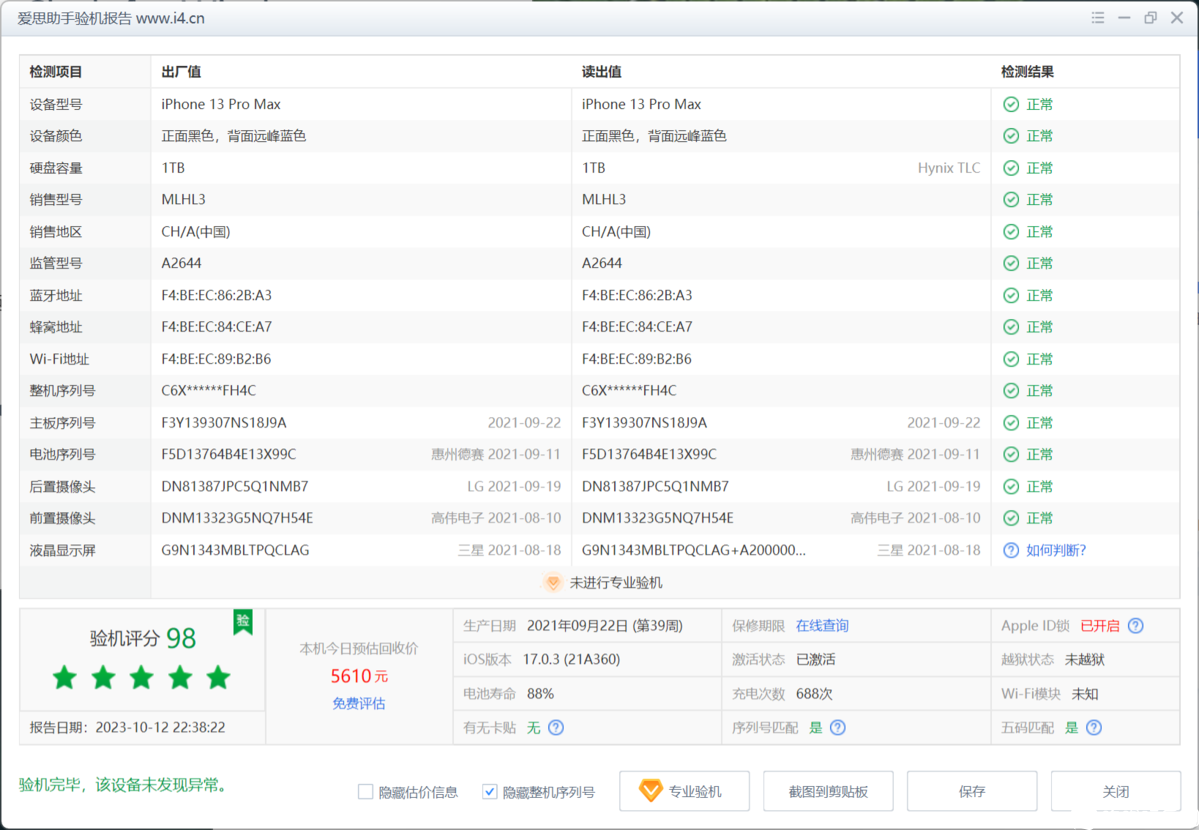1199x830 pixels.
Task: Click the green check icon for 后置摄像头
Action: click(1011, 487)
